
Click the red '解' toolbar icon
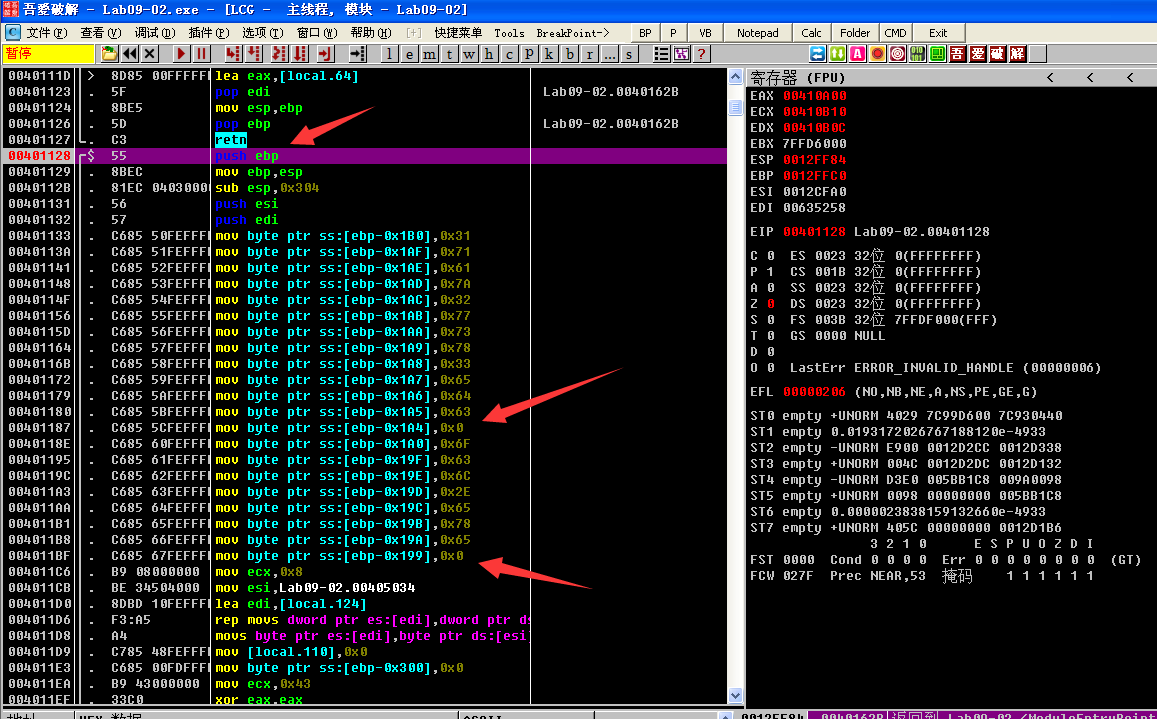coord(1018,54)
